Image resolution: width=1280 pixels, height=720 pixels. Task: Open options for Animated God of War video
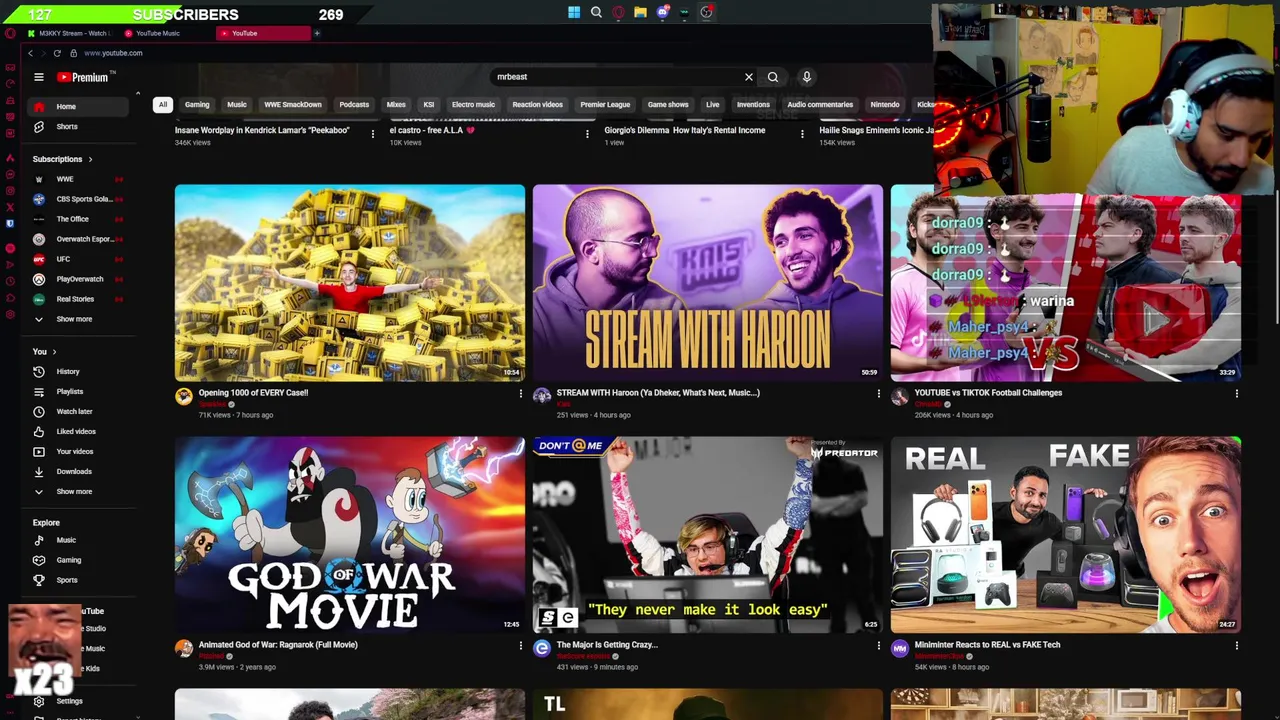(520, 645)
